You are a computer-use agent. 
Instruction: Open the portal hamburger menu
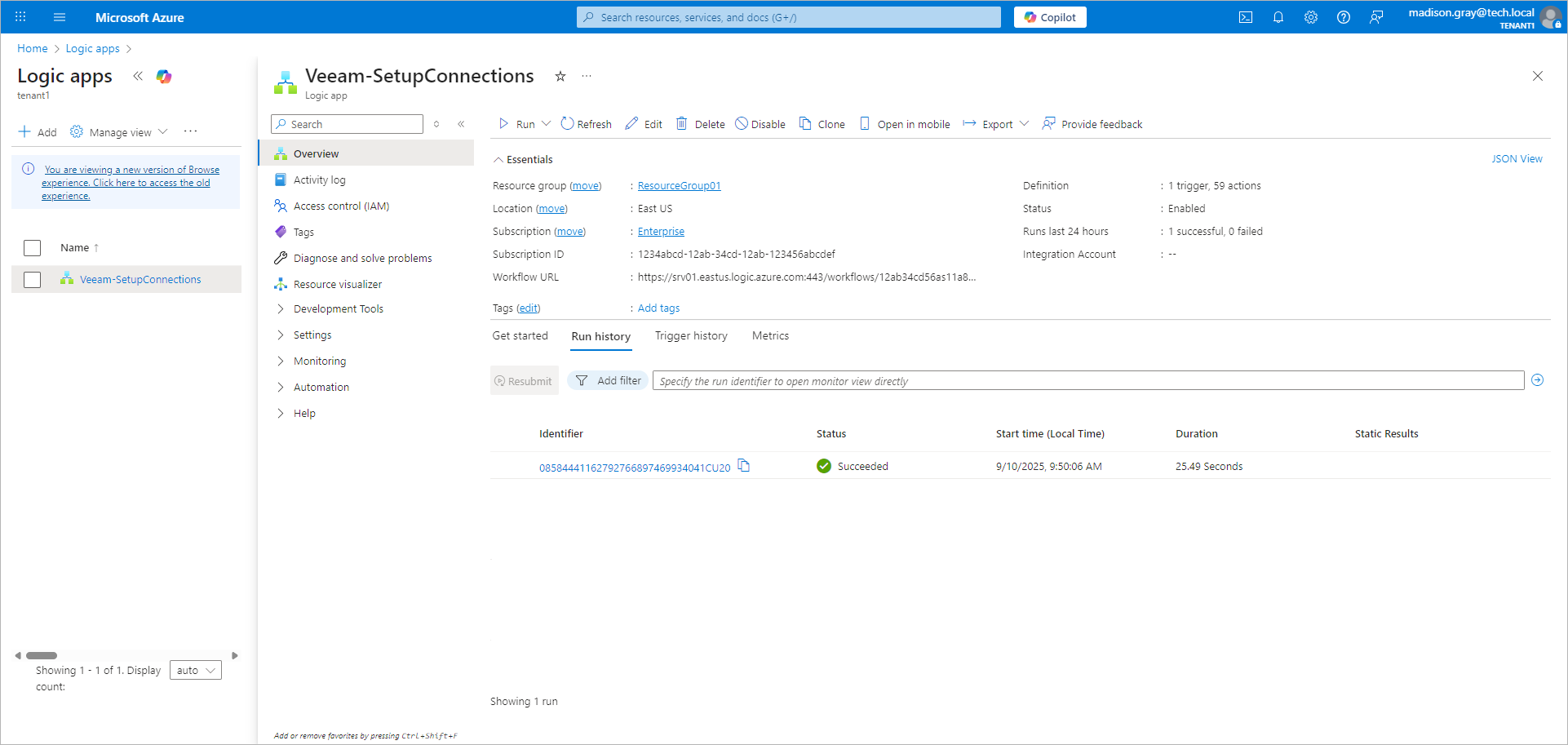60,17
